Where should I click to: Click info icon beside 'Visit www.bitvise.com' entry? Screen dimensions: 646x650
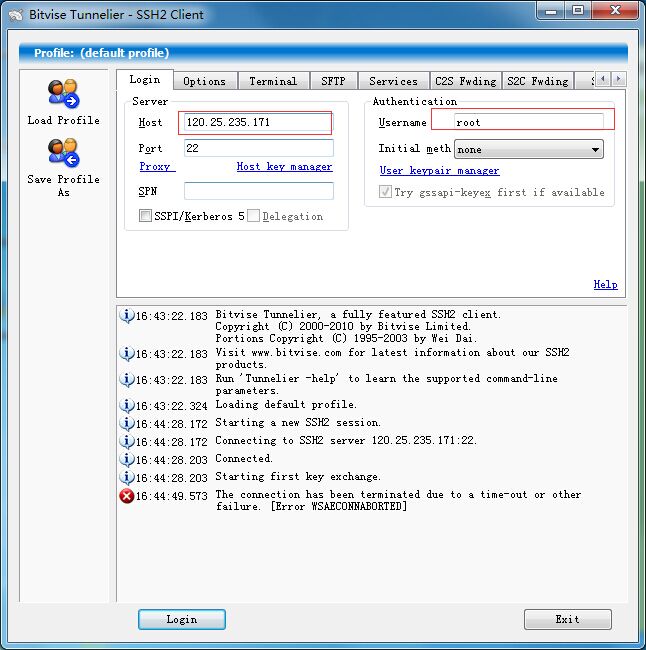click(x=126, y=354)
